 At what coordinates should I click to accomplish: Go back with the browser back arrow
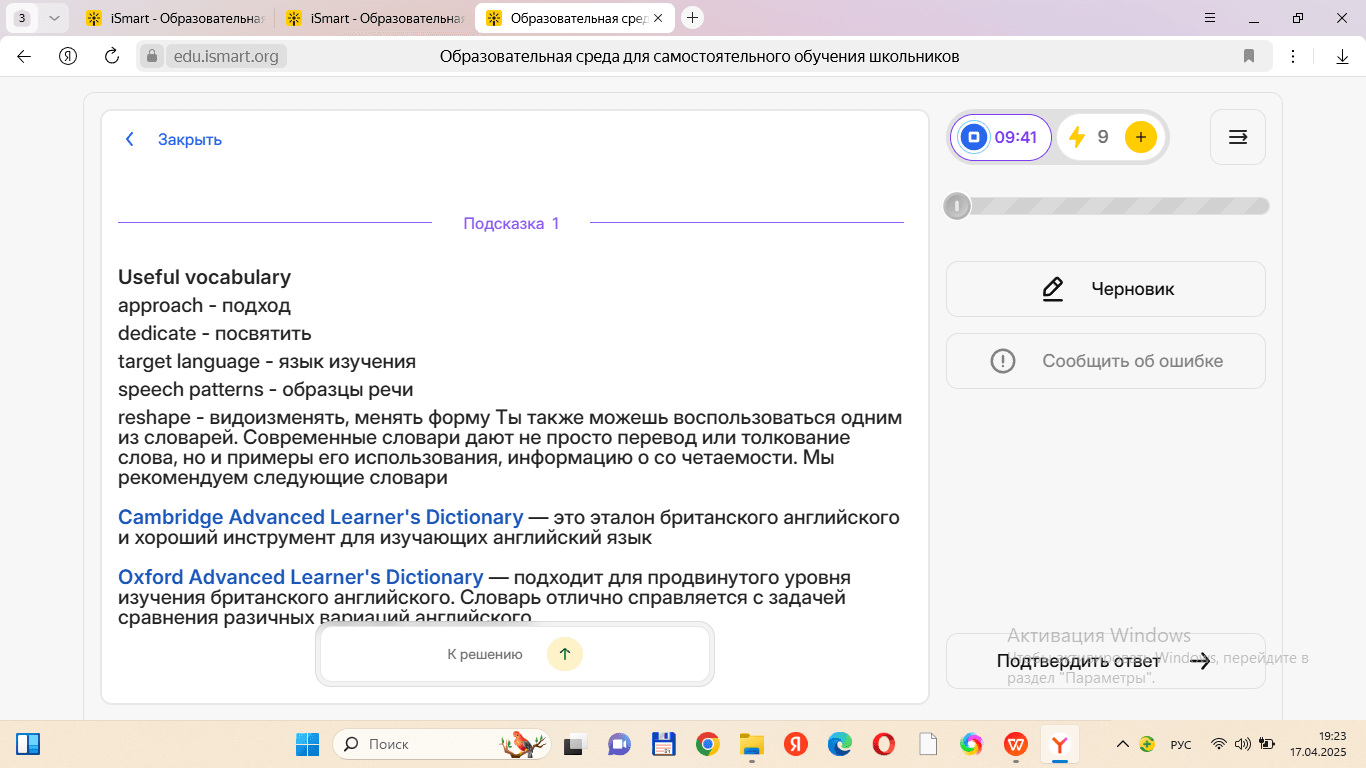tap(24, 56)
